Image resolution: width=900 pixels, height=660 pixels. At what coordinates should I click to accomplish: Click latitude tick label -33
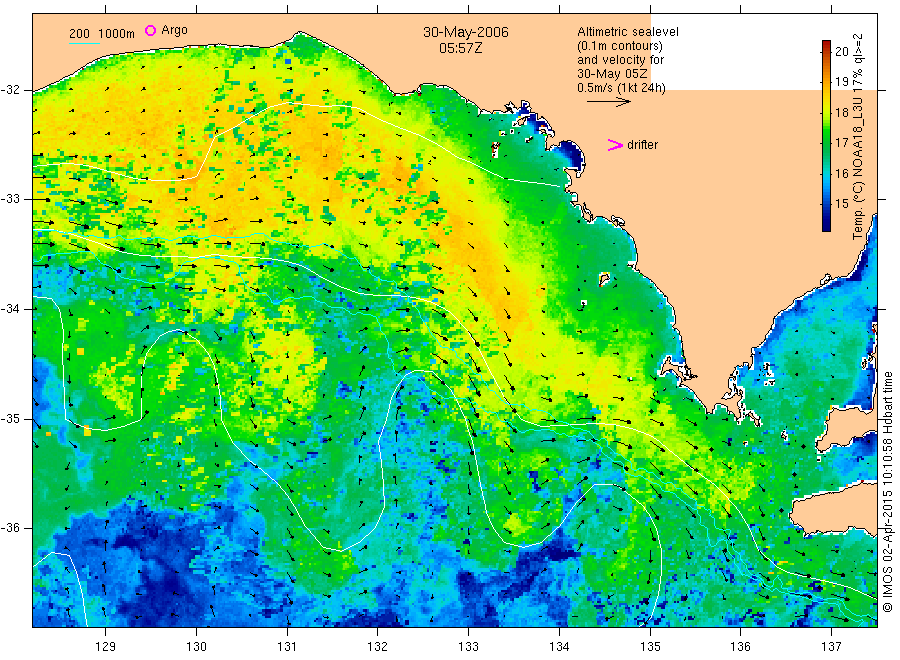click(x=11, y=199)
